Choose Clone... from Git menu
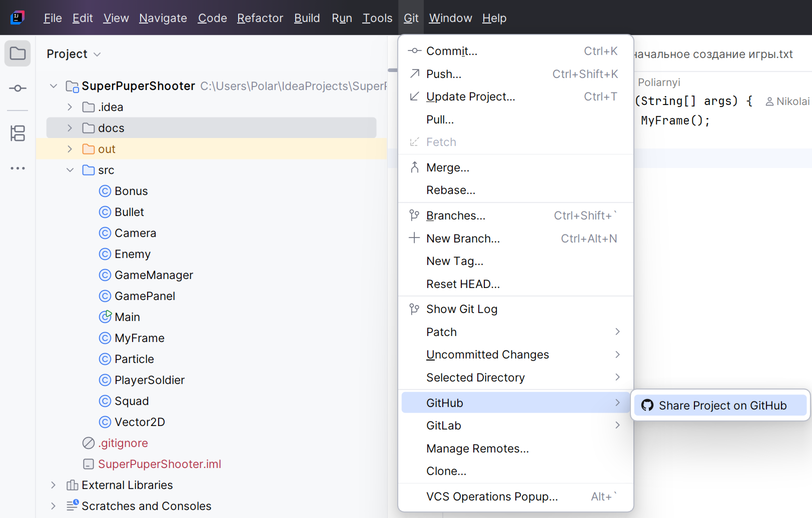Screen dimensions: 812x518 coord(516,471)
